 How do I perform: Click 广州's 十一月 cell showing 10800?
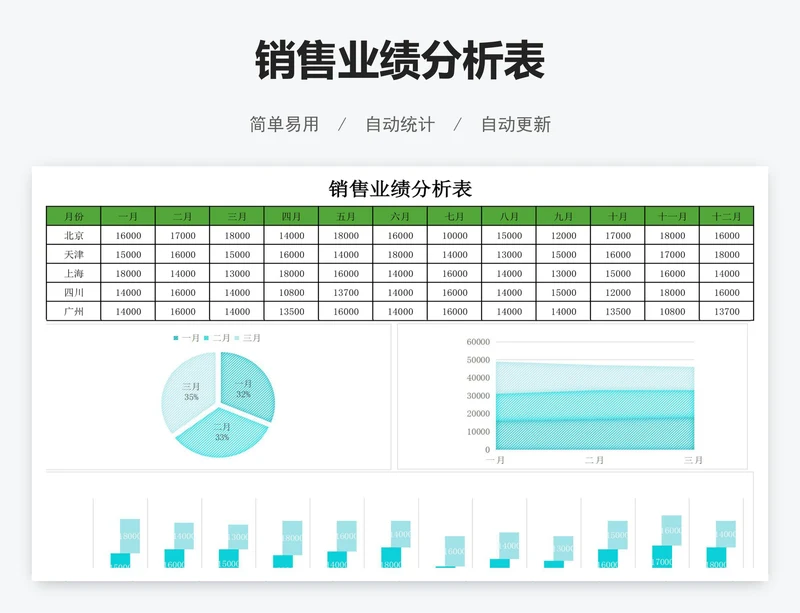[x=672, y=311]
